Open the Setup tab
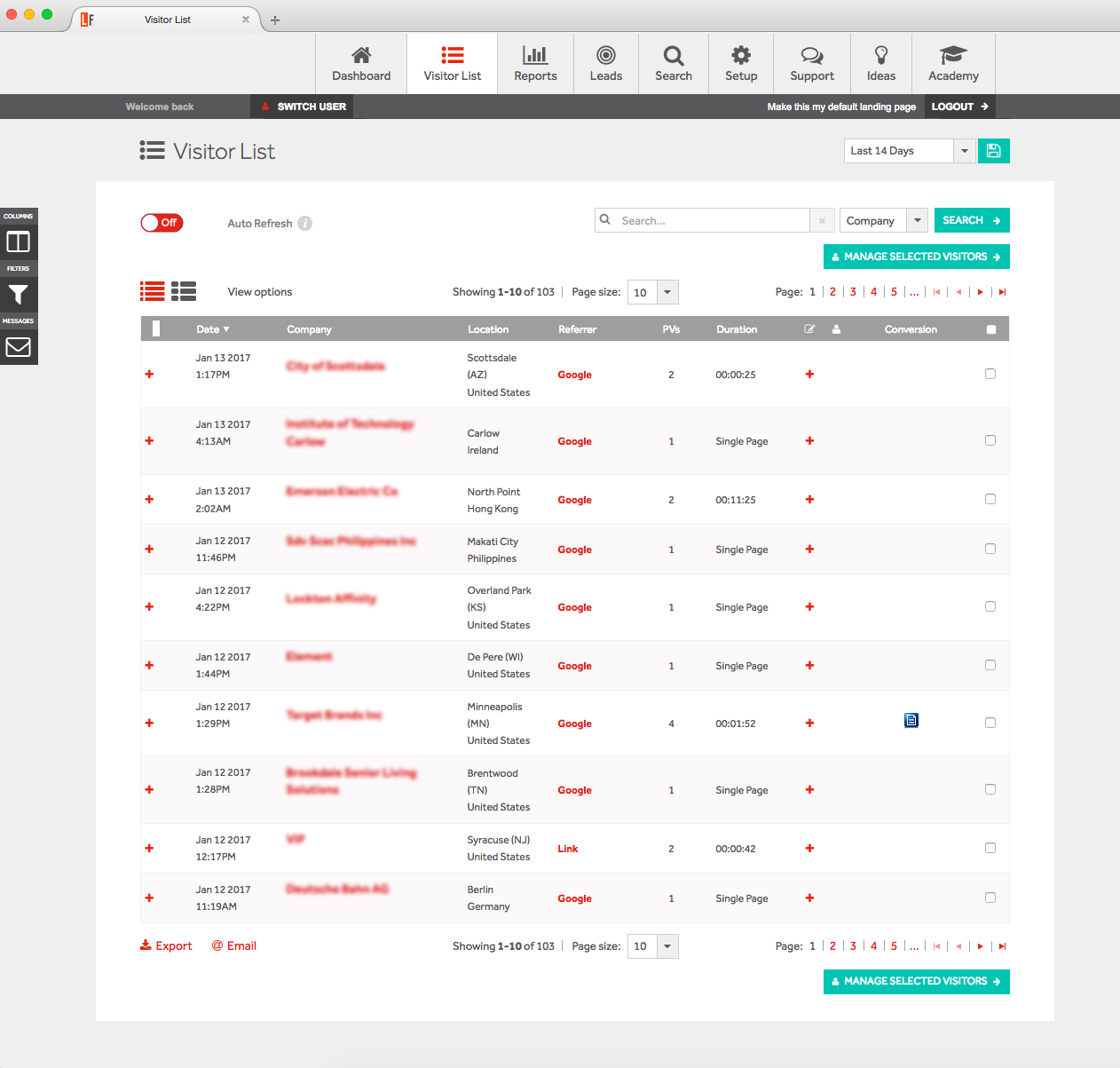This screenshot has height=1068, width=1120. [741, 64]
